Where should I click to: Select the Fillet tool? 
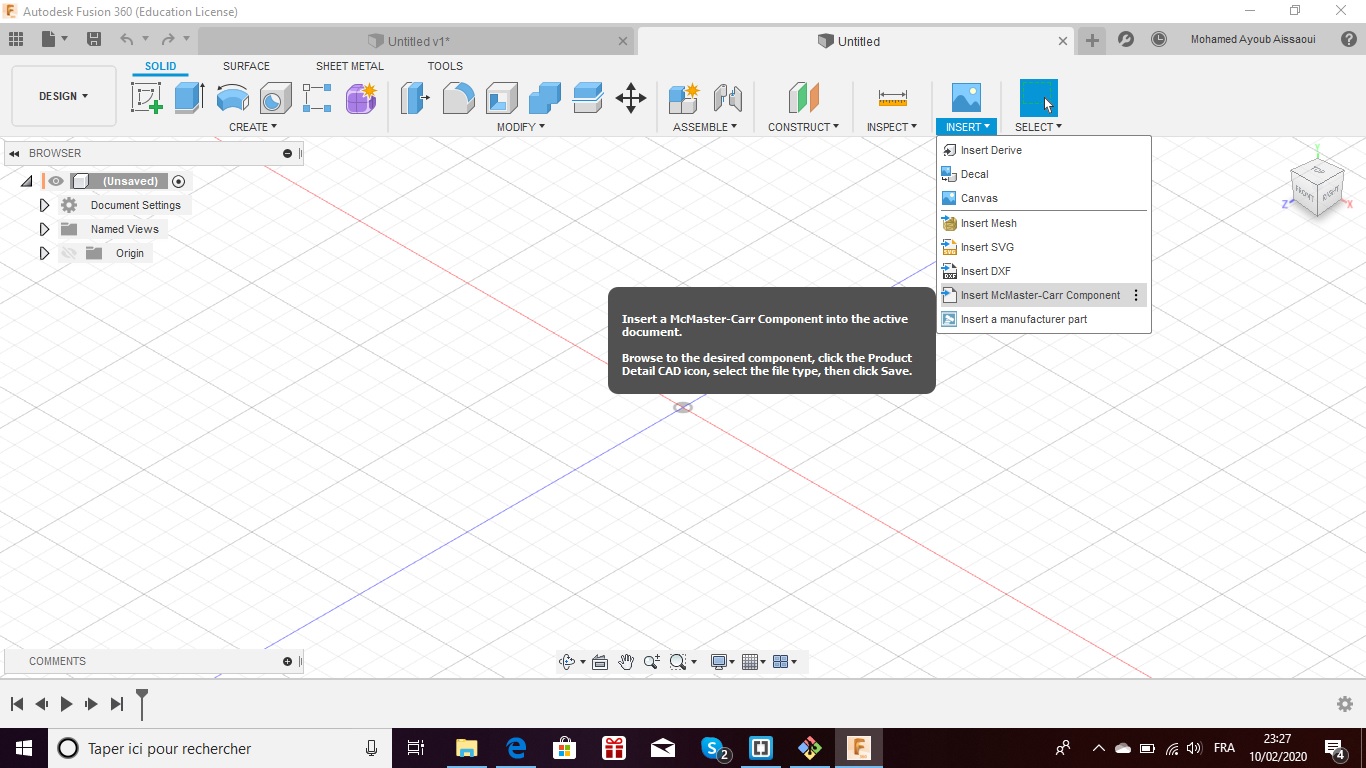tap(458, 98)
